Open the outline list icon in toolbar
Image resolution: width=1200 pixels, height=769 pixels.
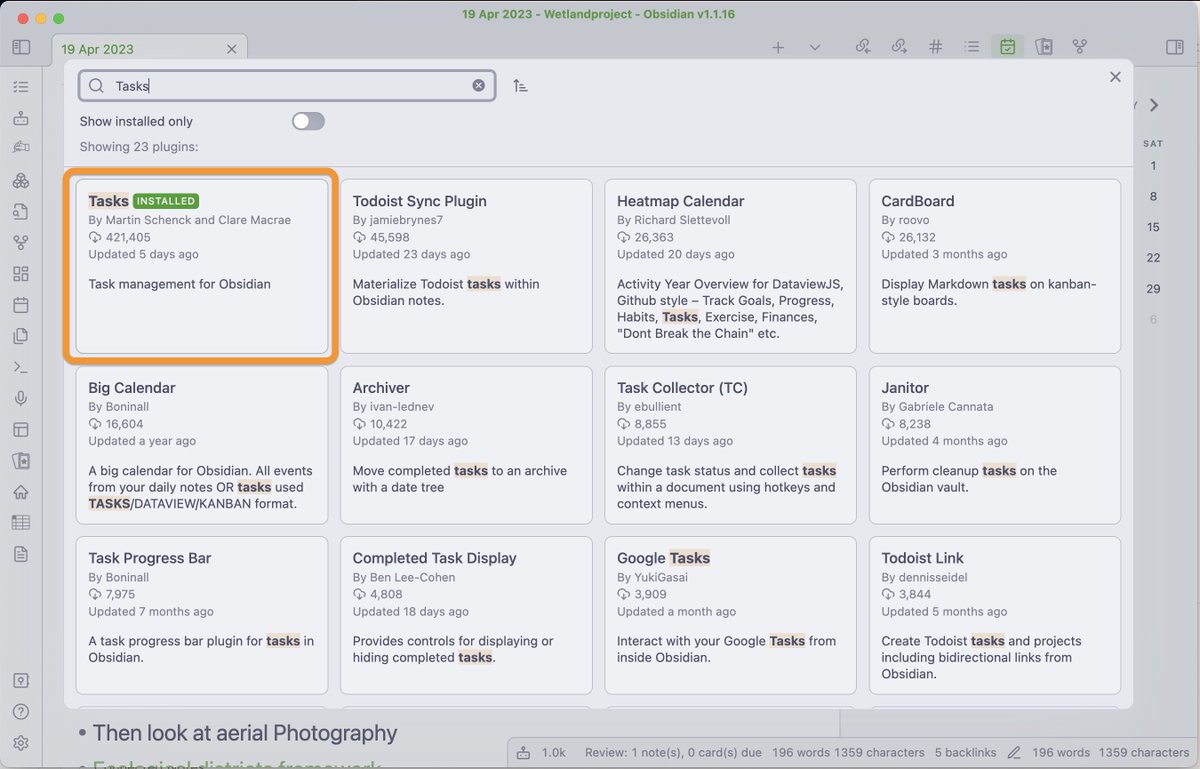(x=971, y=47)
